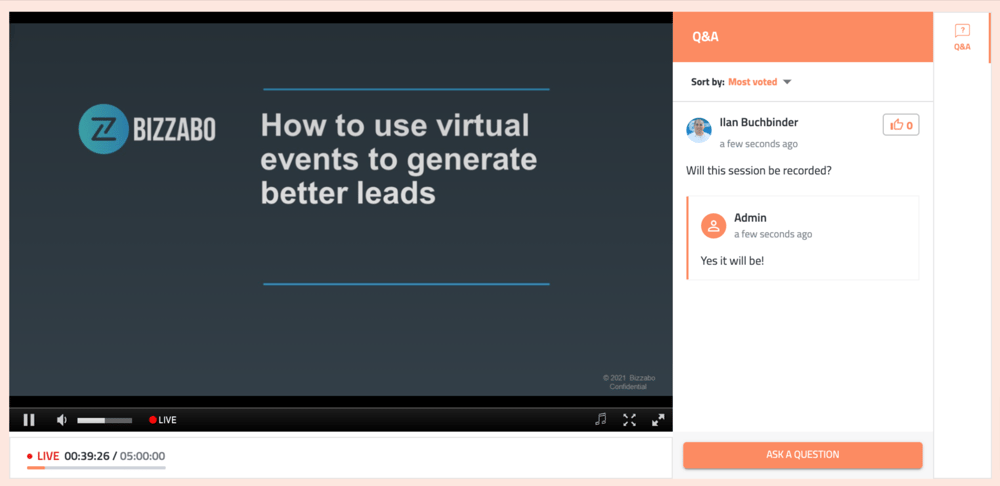This screenshot has width=1000, height=486.
Task: Mute the video speaker icon
Action: [x=62, y=420]
